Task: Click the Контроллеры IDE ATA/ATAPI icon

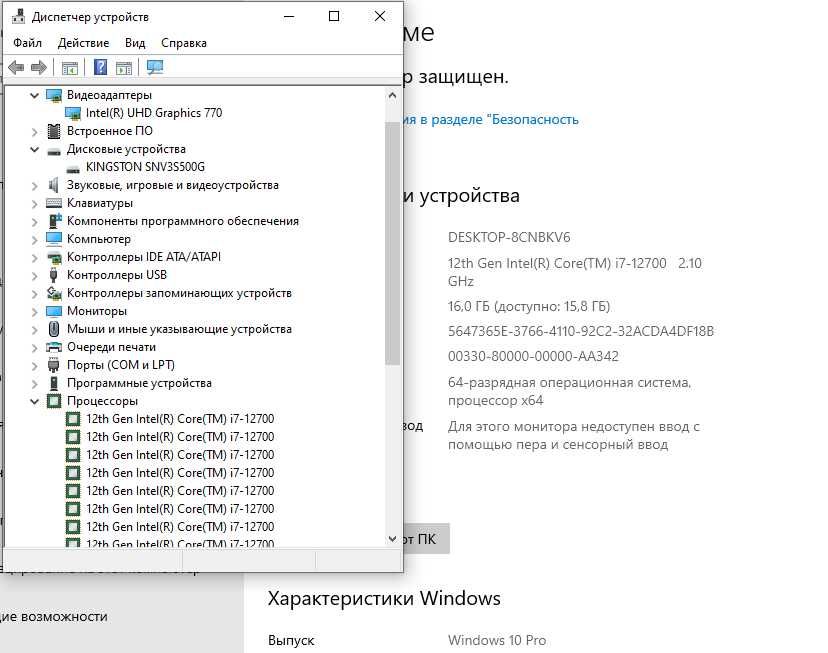Action: click(54, 258)
